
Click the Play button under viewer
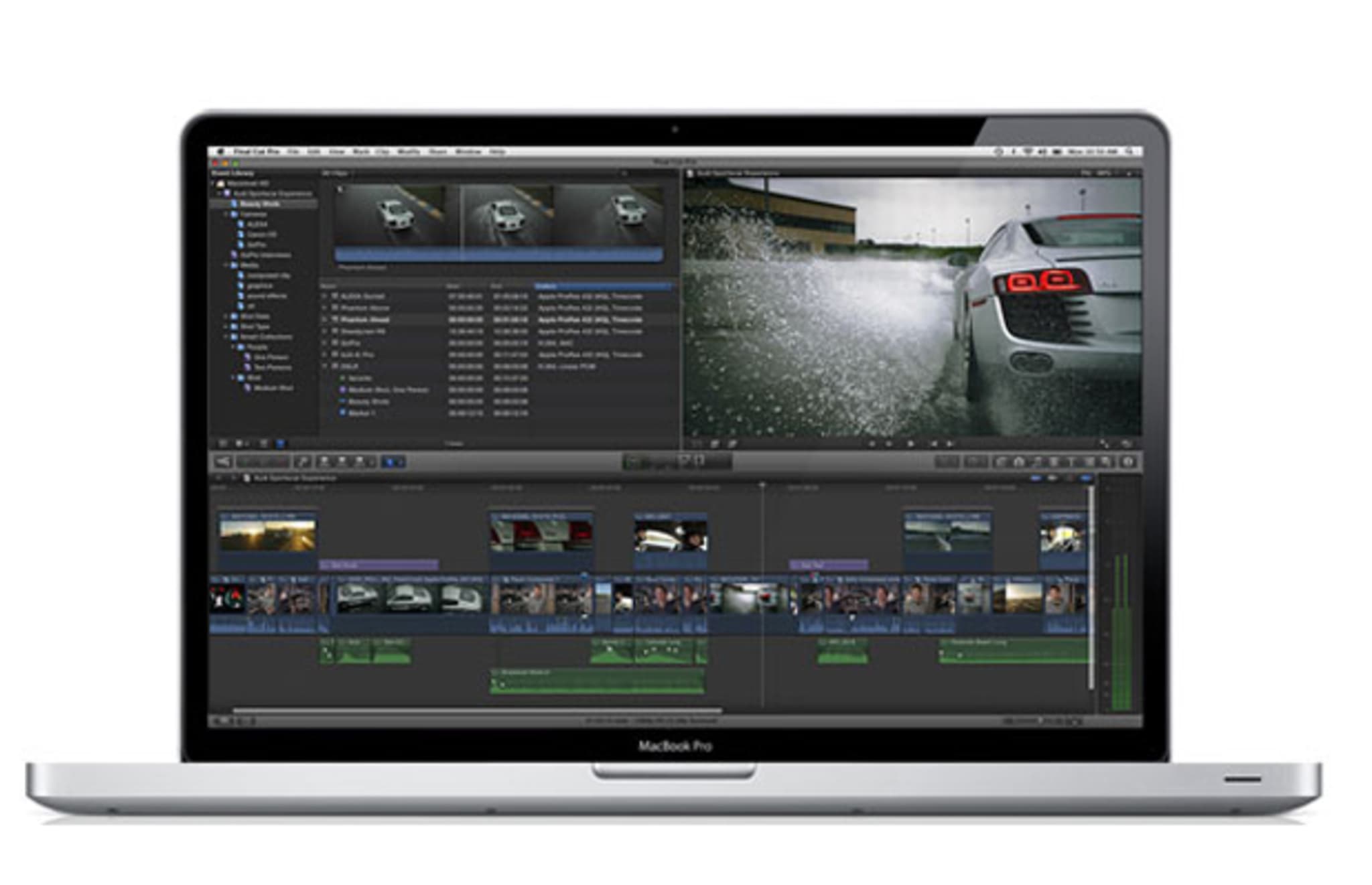910,444
